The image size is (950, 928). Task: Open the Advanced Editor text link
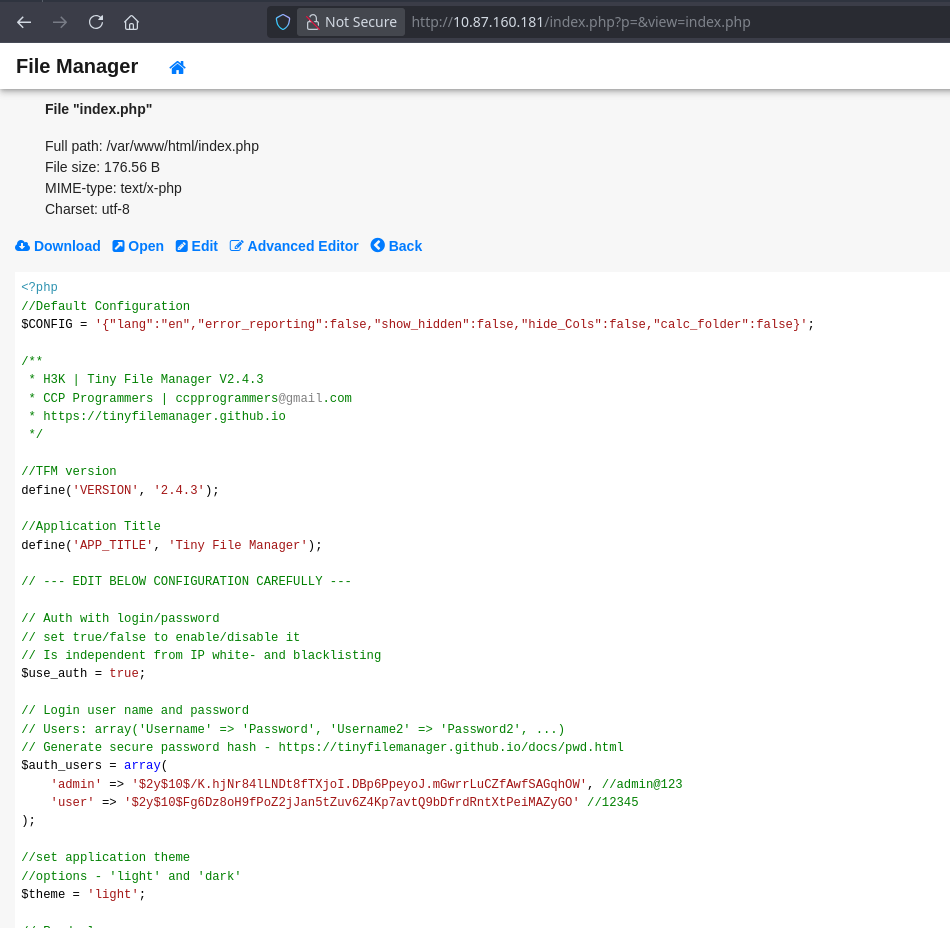coord(302,246)
